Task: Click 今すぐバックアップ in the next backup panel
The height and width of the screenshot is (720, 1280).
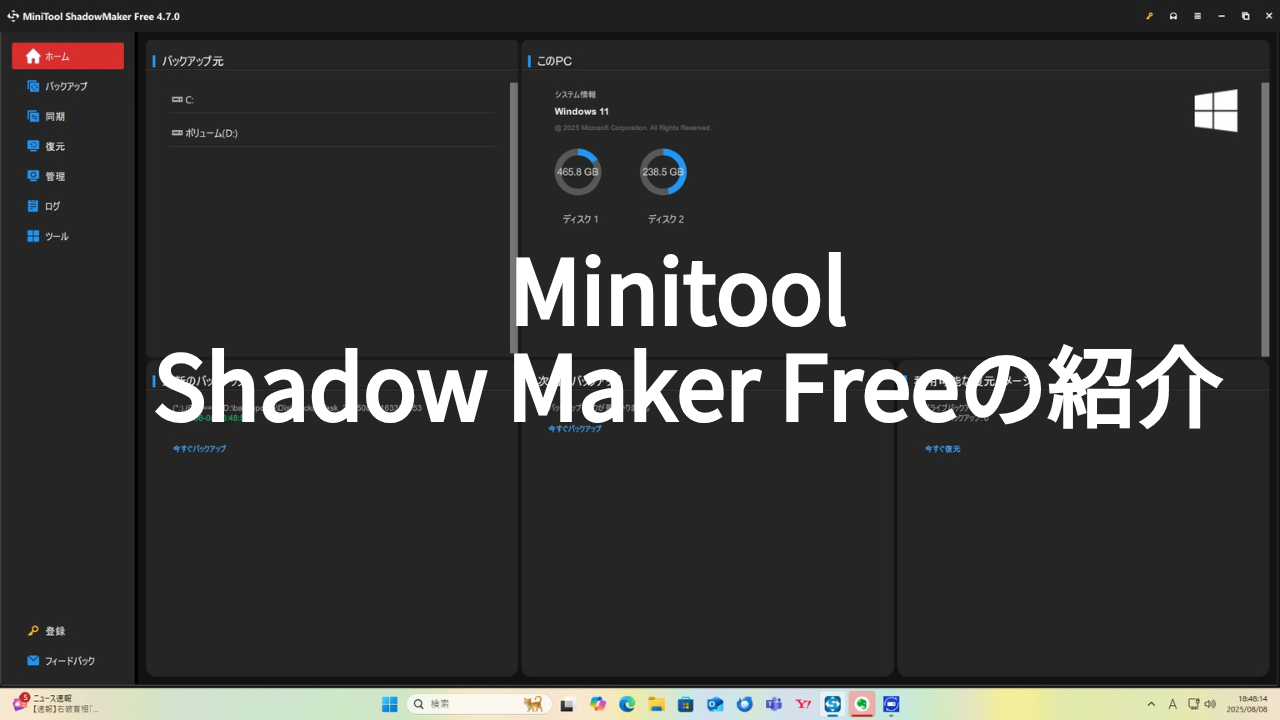Action: point(575,428)
